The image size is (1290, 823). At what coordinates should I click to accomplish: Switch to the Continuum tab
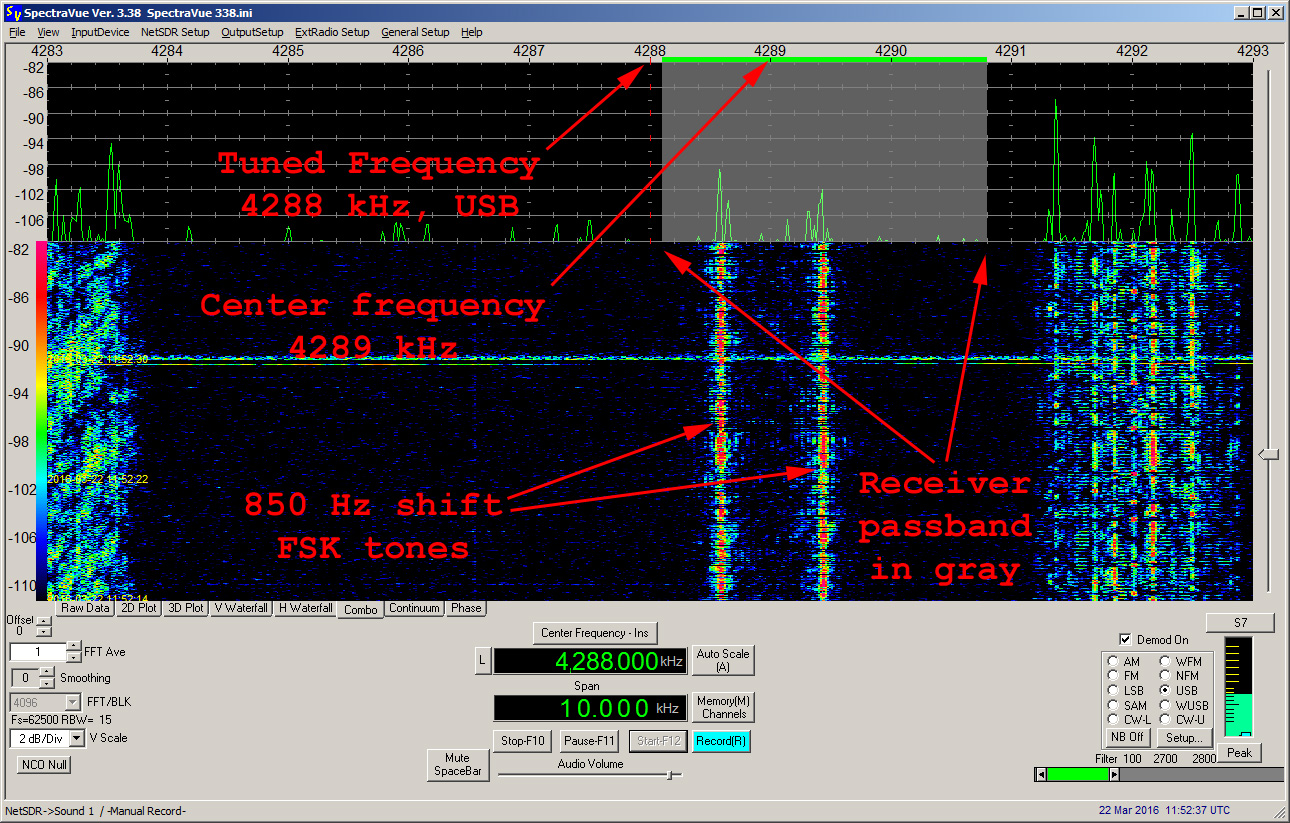pos(415,608)
